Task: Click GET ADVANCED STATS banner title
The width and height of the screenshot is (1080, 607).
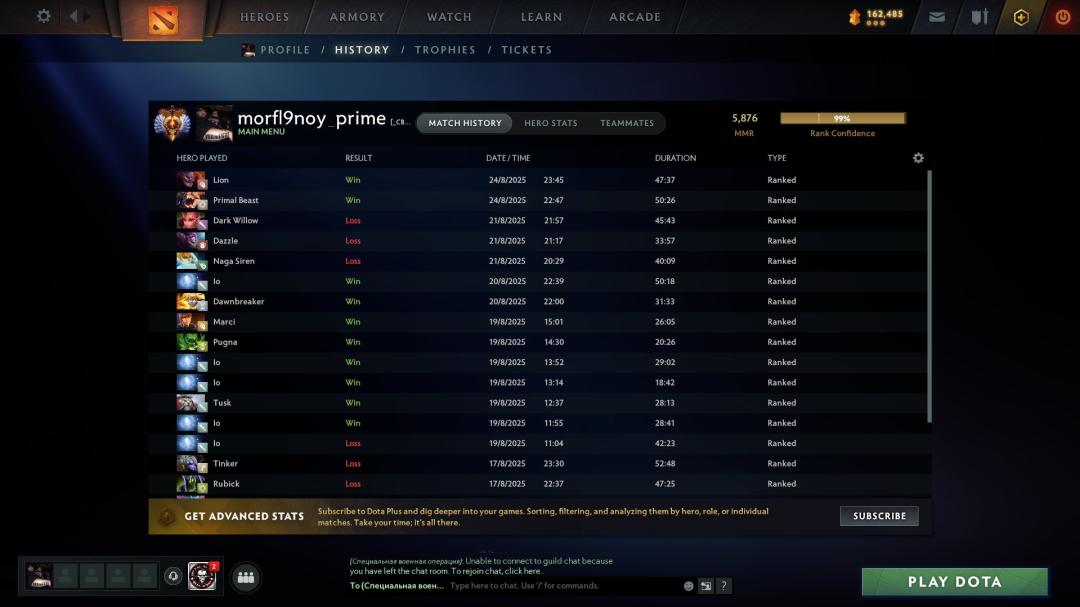Action: 244,516
